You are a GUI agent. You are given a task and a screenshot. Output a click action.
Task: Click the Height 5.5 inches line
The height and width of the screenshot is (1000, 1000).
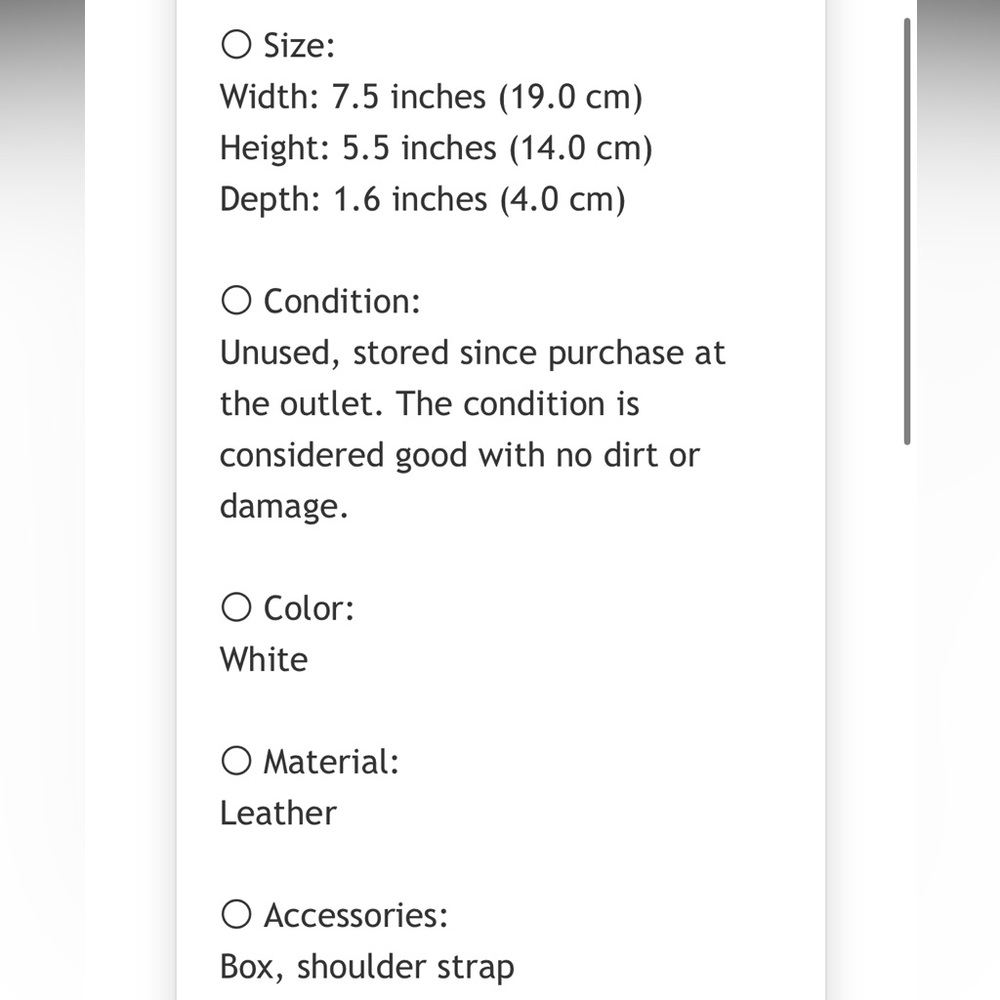tap(435, 148)
